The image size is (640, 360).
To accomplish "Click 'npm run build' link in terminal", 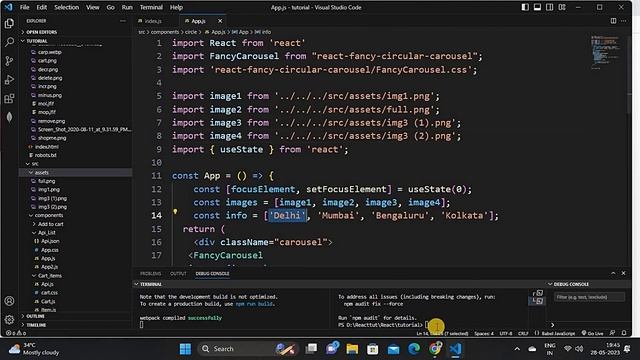I will [x=255, y=304].
